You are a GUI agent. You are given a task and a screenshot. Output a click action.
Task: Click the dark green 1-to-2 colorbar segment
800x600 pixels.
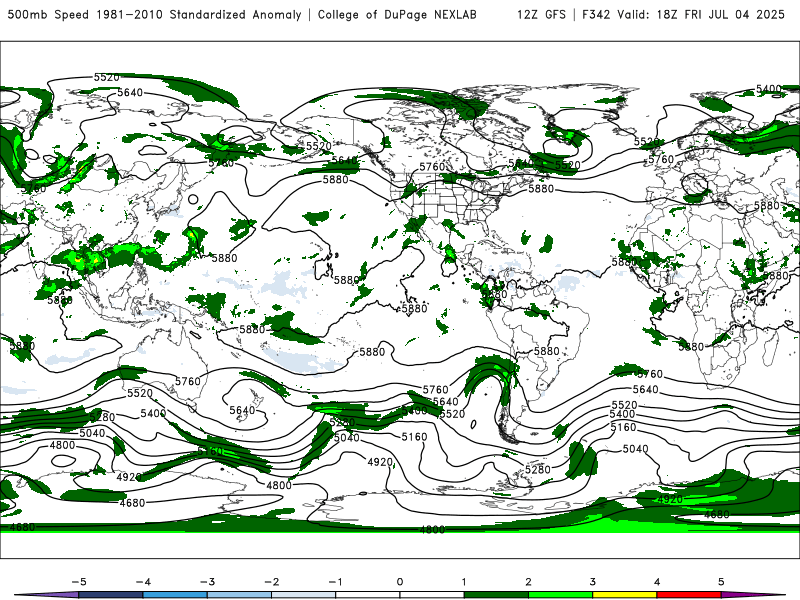pyautogui.click(x=496, y=595)
